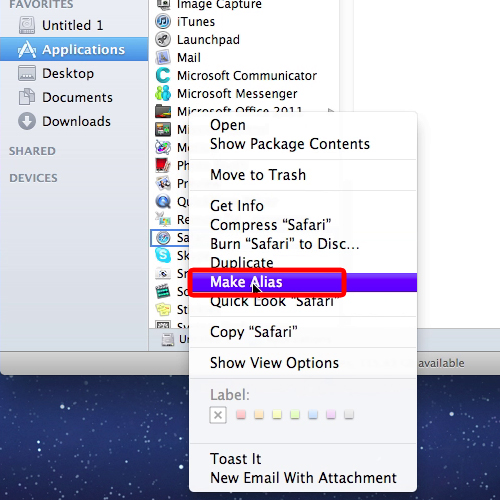
Task: Select the iTunes app icon
Action: tap(163, 22)
